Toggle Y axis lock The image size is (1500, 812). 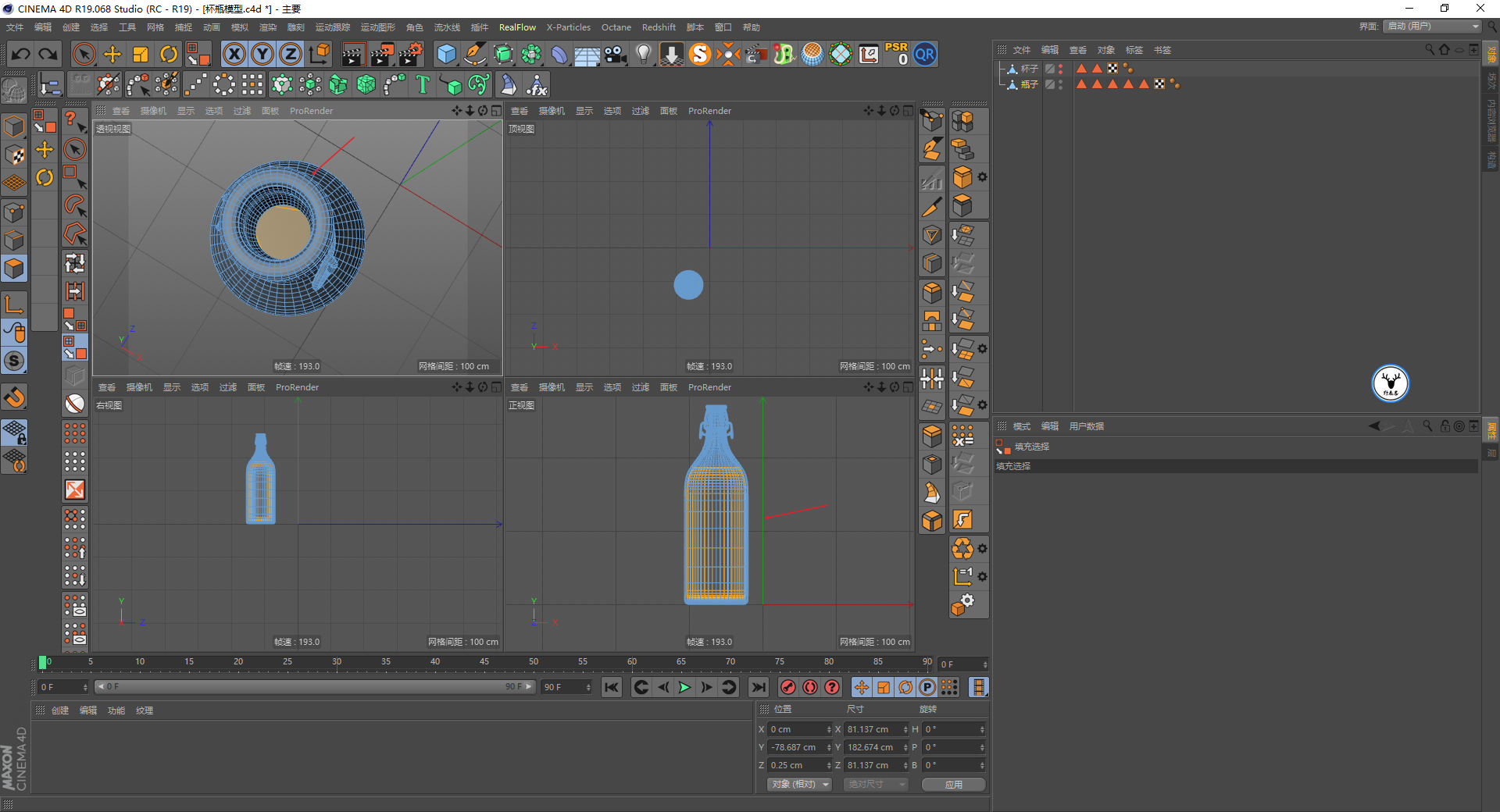(x=262, y=54)
